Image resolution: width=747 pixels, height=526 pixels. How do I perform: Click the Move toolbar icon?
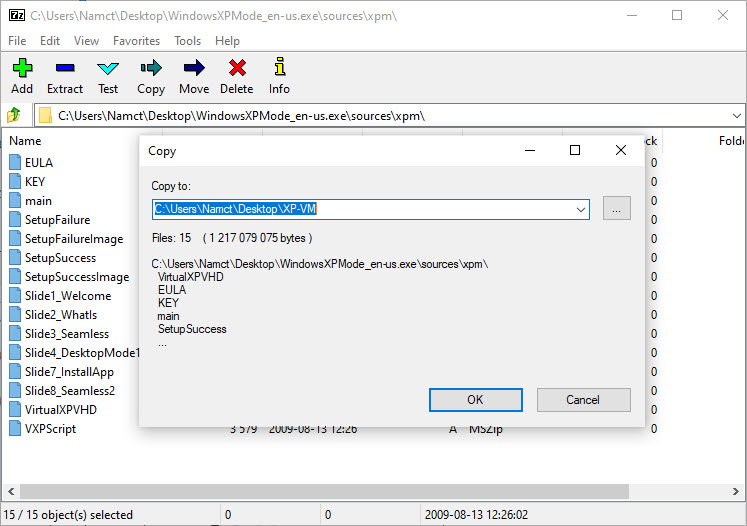tap(194, 68)
